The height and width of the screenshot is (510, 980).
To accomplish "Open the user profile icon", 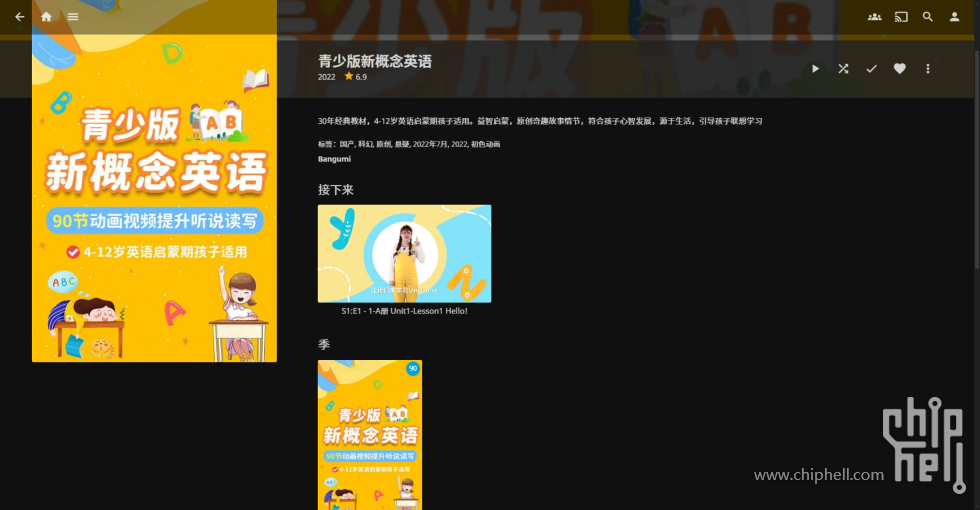I will 954,17.
